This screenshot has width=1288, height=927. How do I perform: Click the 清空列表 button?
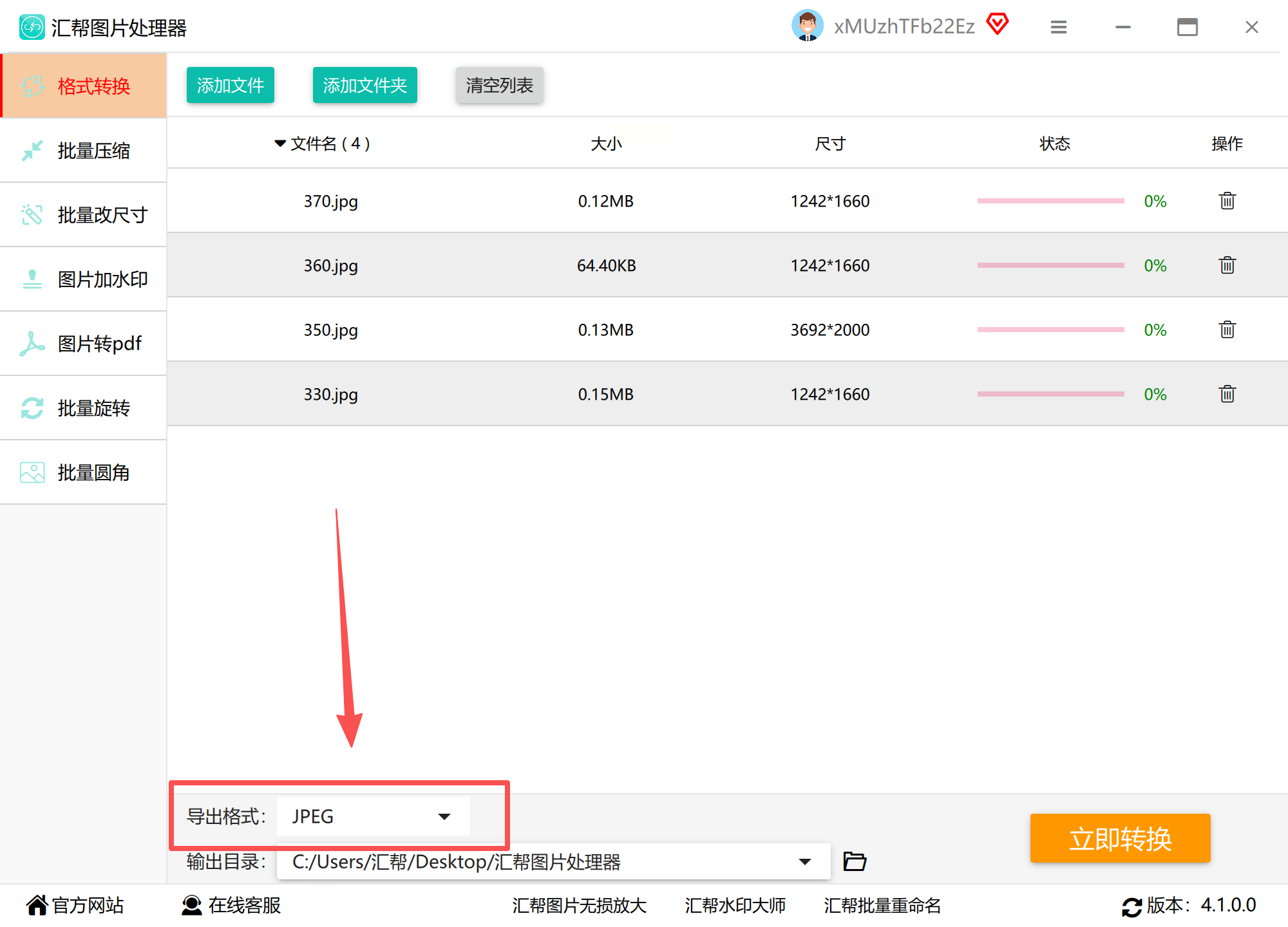[499, 85]
